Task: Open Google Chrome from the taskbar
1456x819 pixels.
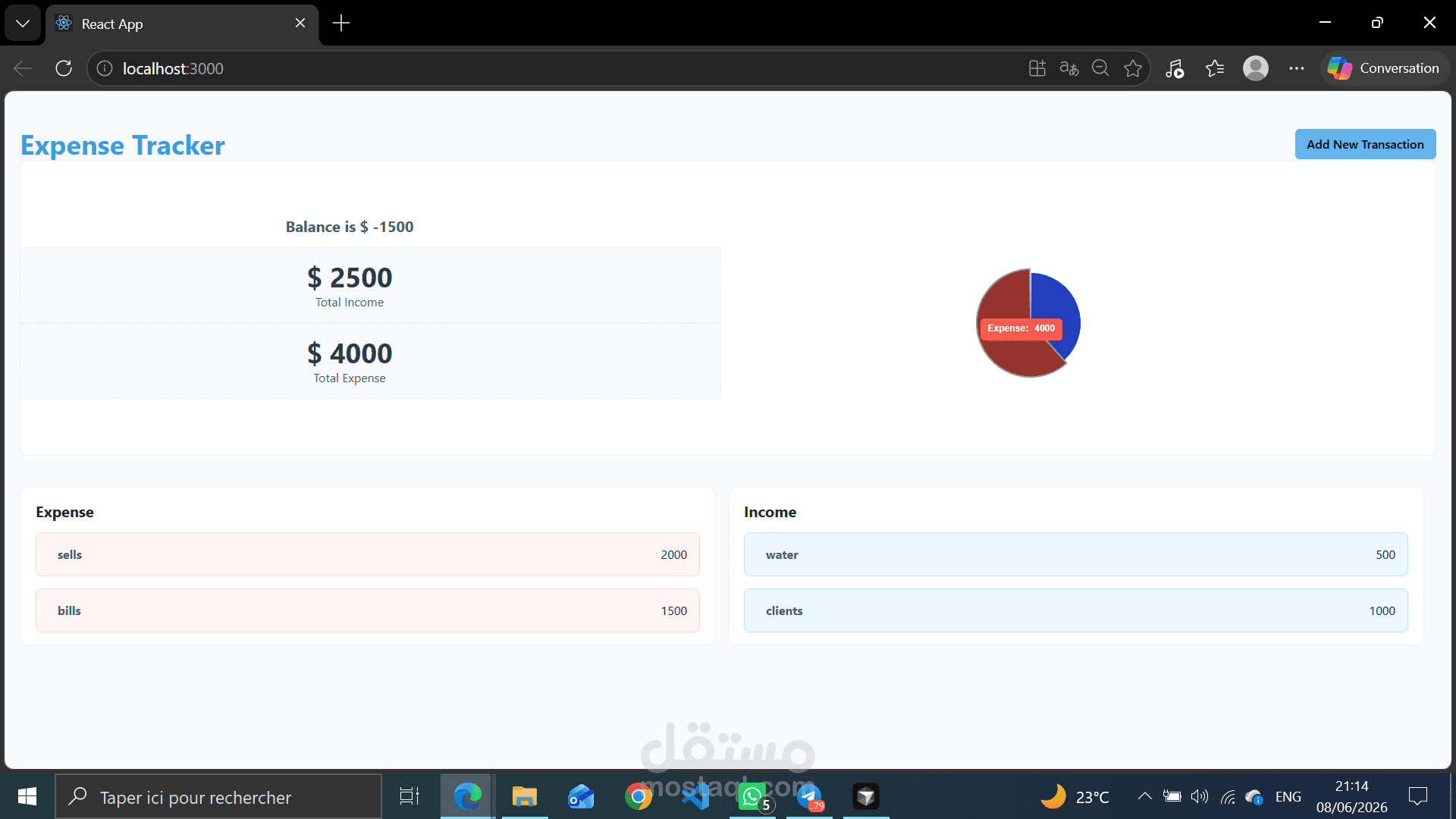Action: (x=639, y=796)
